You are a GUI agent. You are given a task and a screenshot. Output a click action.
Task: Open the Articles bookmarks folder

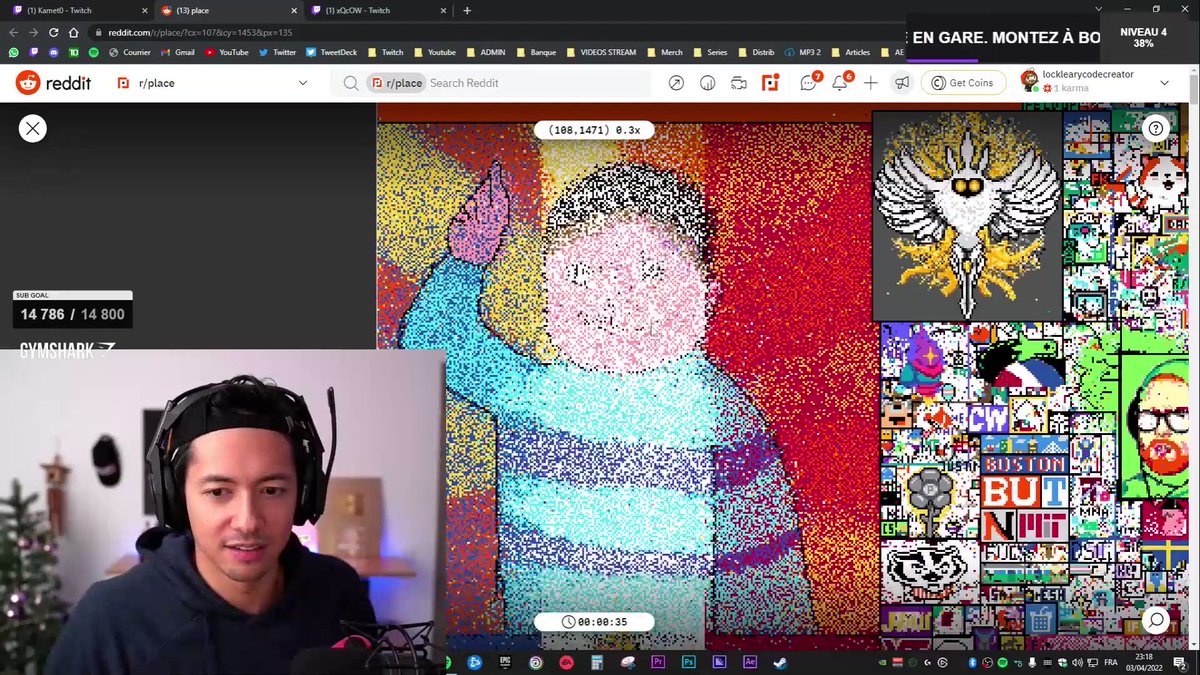(x=849, y=52)
